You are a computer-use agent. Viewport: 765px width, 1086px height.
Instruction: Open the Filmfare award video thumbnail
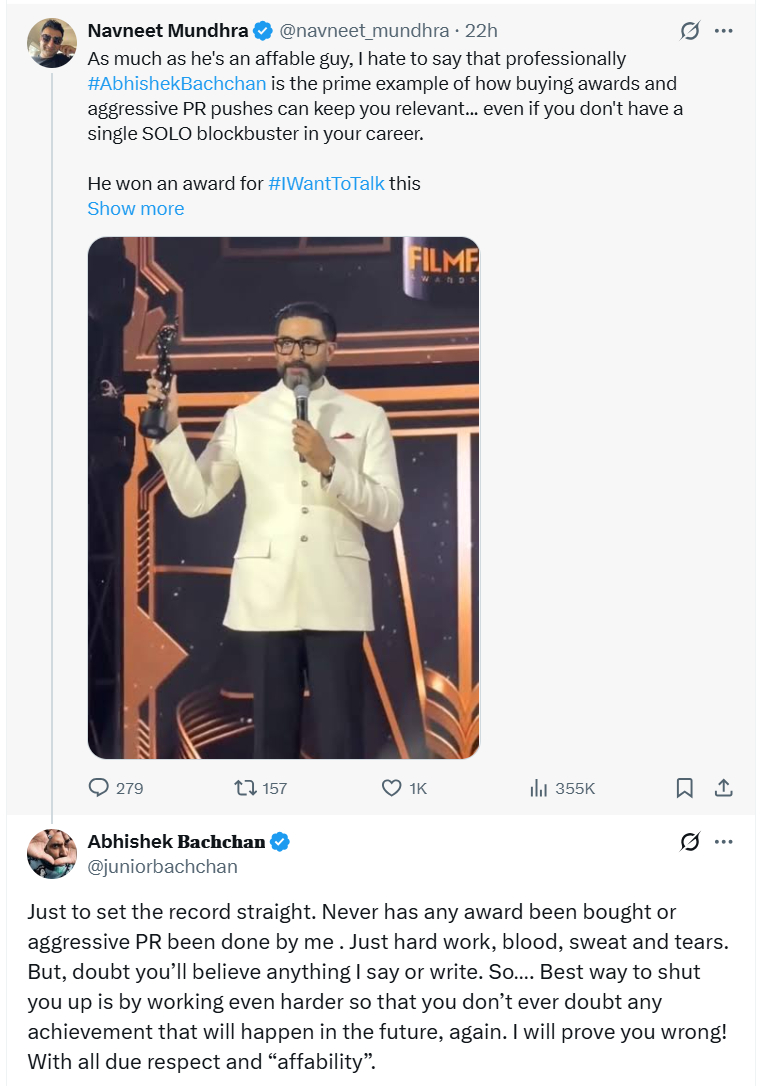point(284,497)
